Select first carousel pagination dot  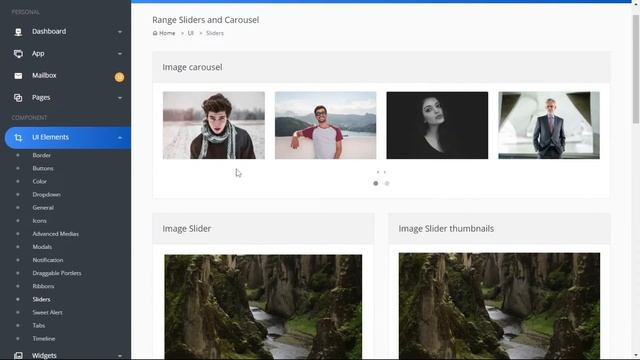tap(376, 183)
